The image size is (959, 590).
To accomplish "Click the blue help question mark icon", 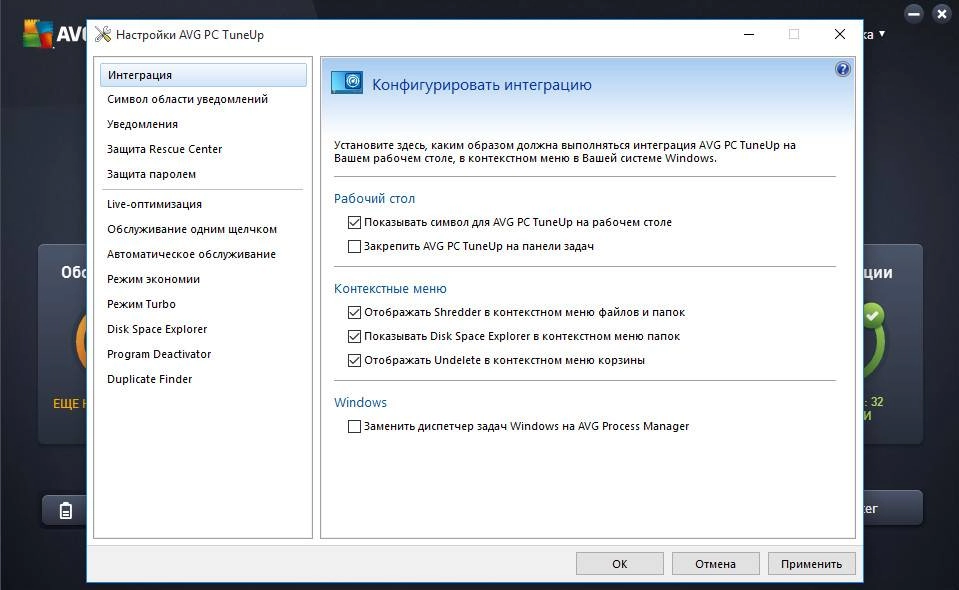I will (x=842, y=69).
